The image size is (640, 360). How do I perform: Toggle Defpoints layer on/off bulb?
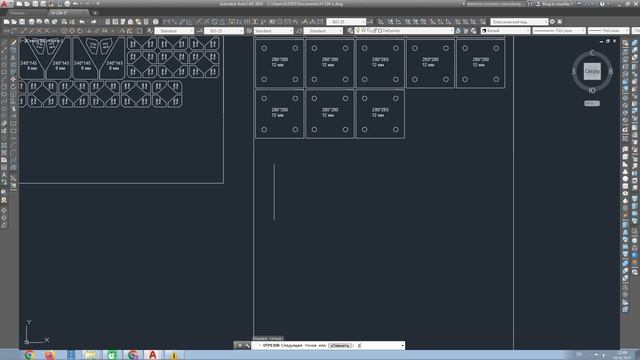[358, 31]
